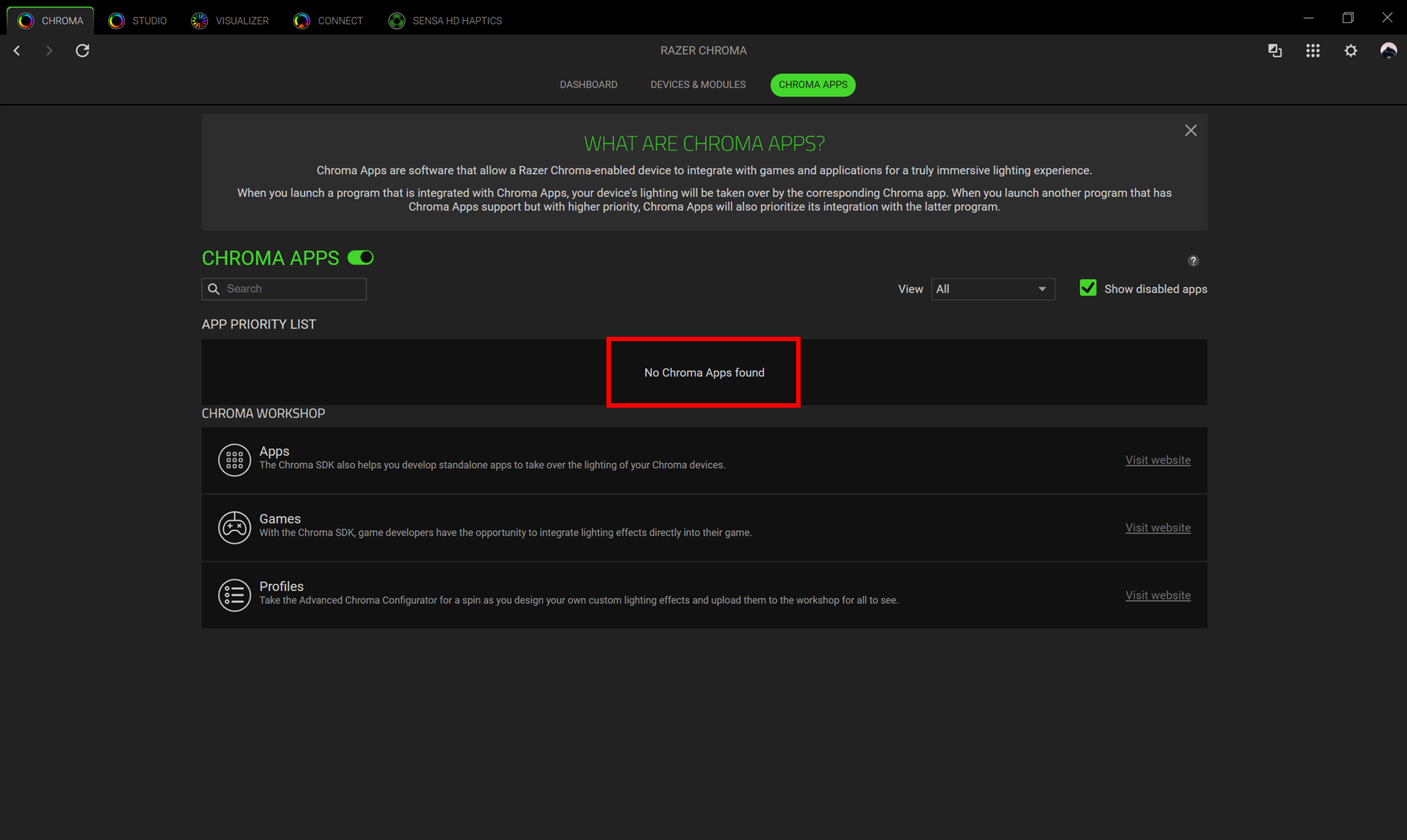The width and height of the screenshot is (1407, 840).
Task: Go to the Dashboard section
Action: [588, 84]
